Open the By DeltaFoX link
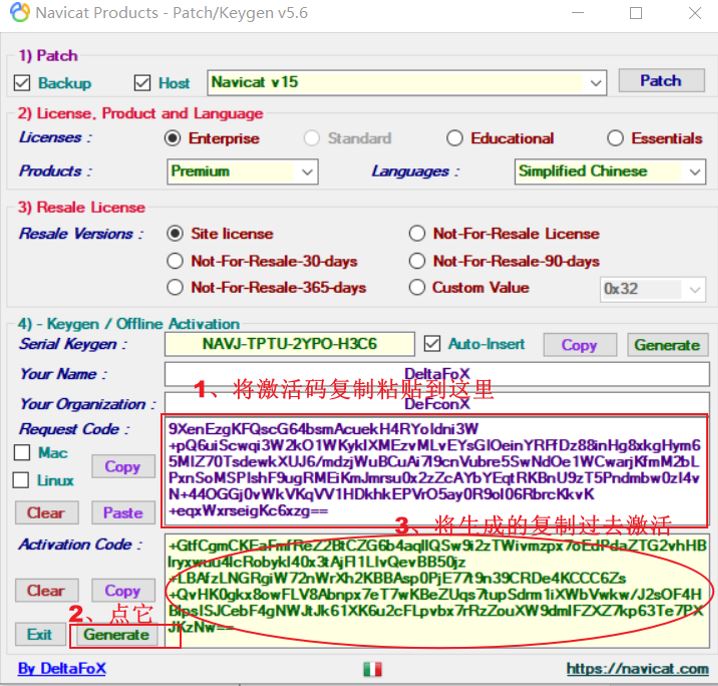This screenshot has height=686, width=718. coord(62,669)
